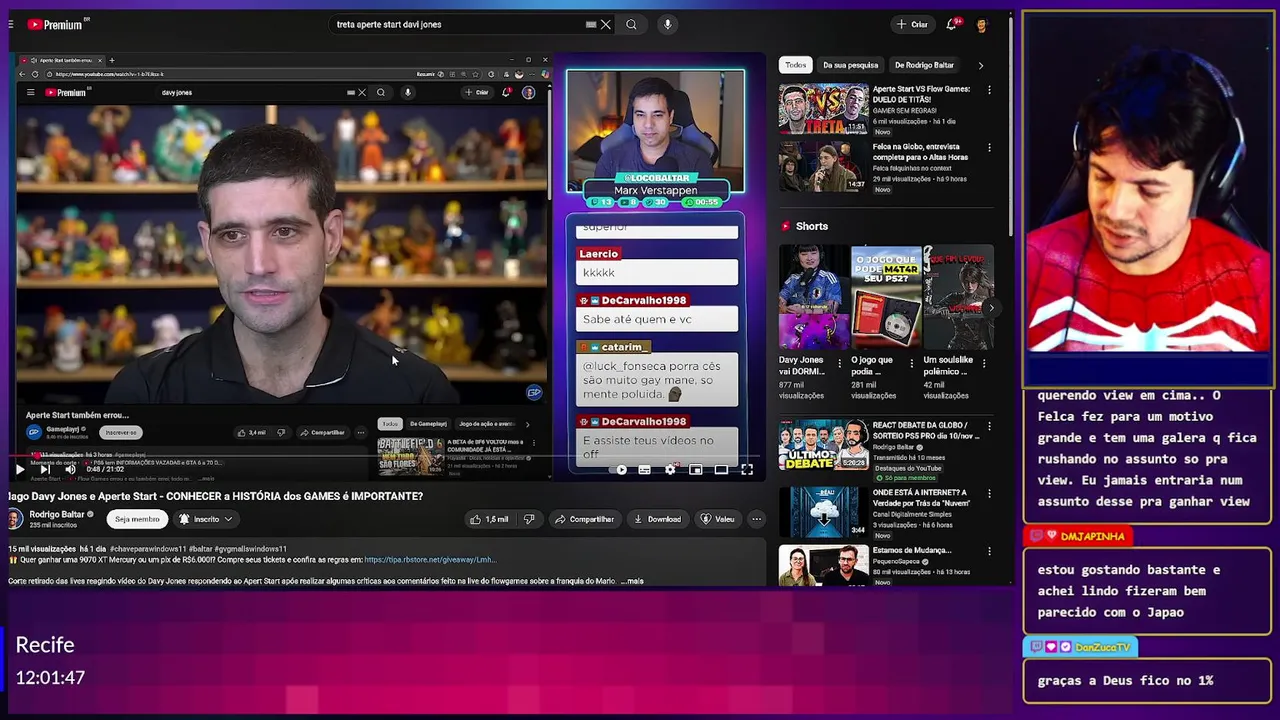
Task: Select the Todos filter chip
Action: point(796,65)
